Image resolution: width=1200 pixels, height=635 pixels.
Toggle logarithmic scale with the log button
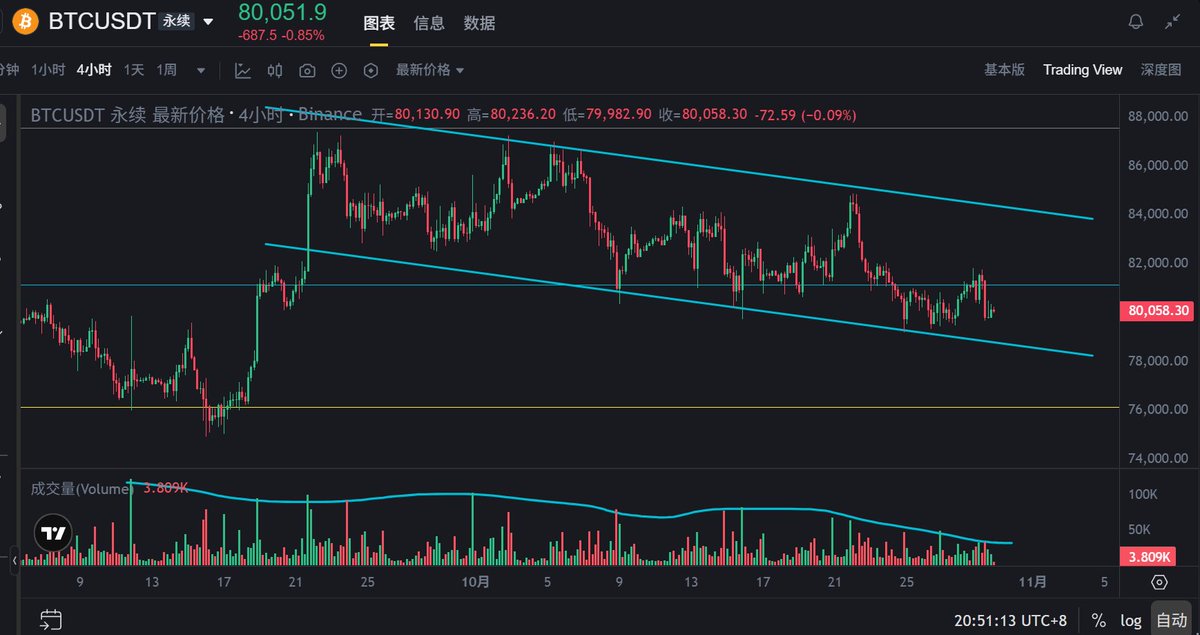tap(1130, 620)
